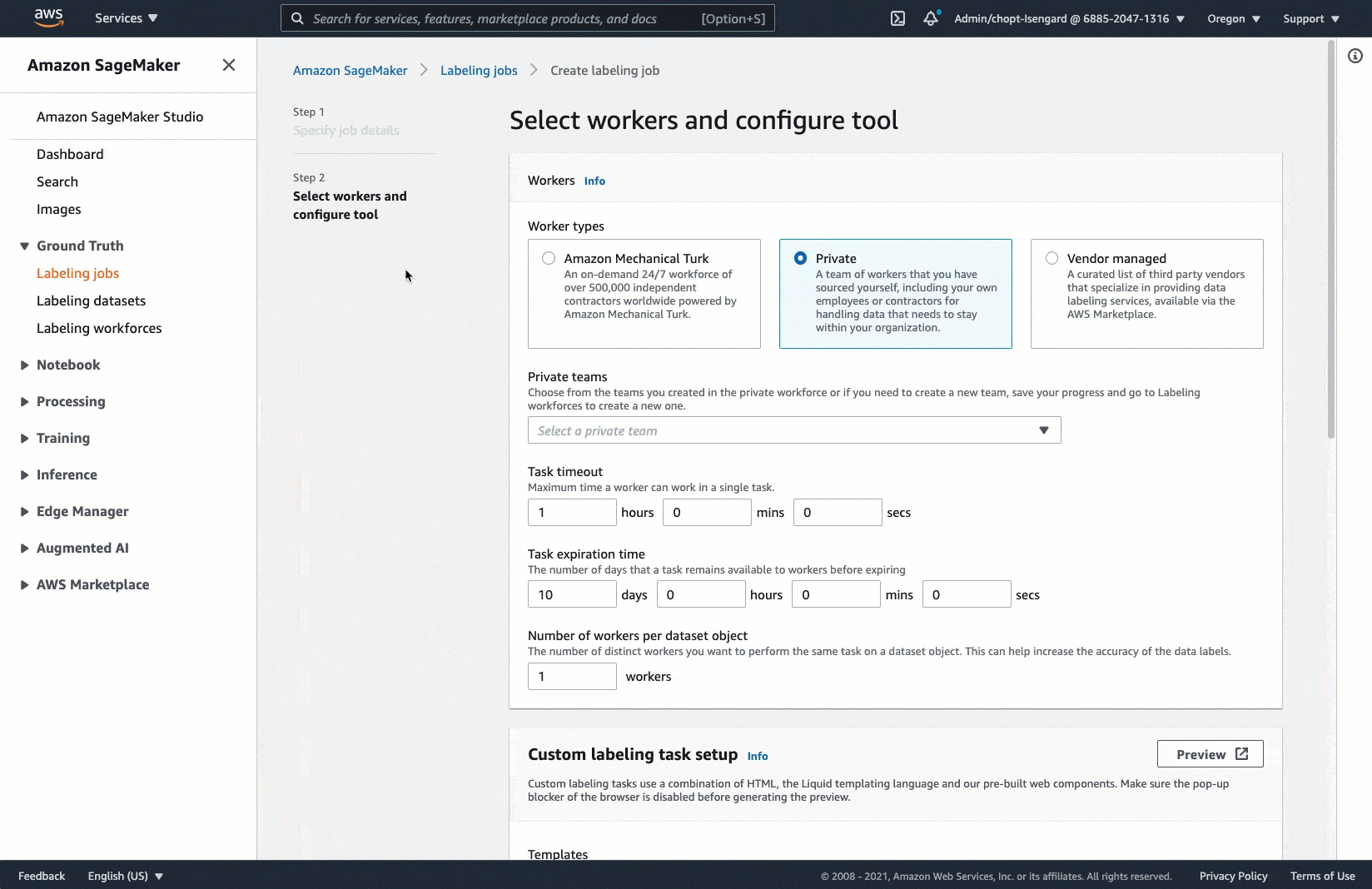
Task: Close the Amazon SageMaker sidebar
Action: pyautogui.click(x=229, y=65)
